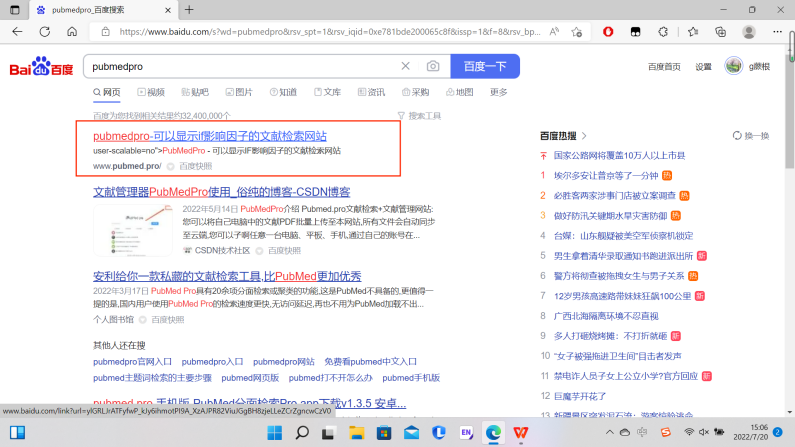Open related search pubmed打不开怎么办

click(331, 378)
